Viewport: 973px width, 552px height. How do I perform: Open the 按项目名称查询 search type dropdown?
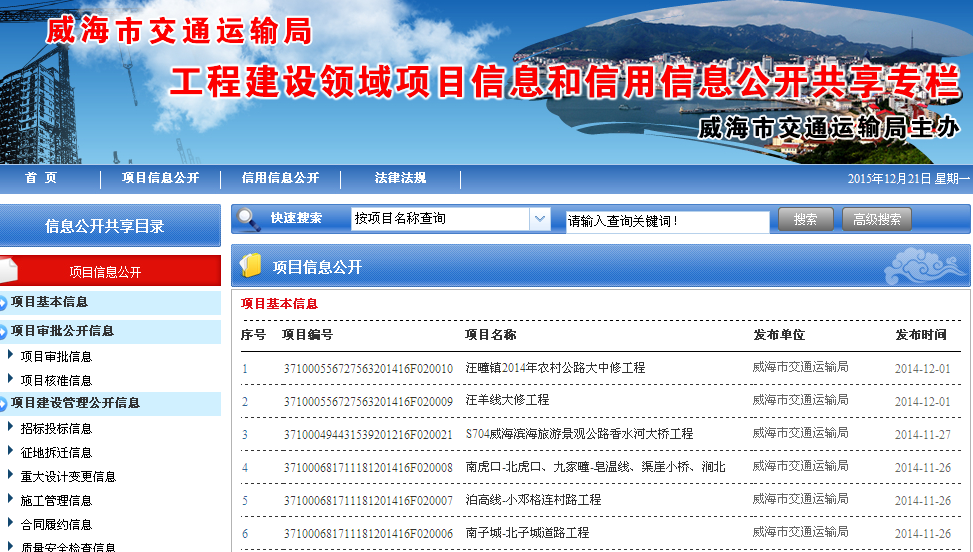(539, 219)
